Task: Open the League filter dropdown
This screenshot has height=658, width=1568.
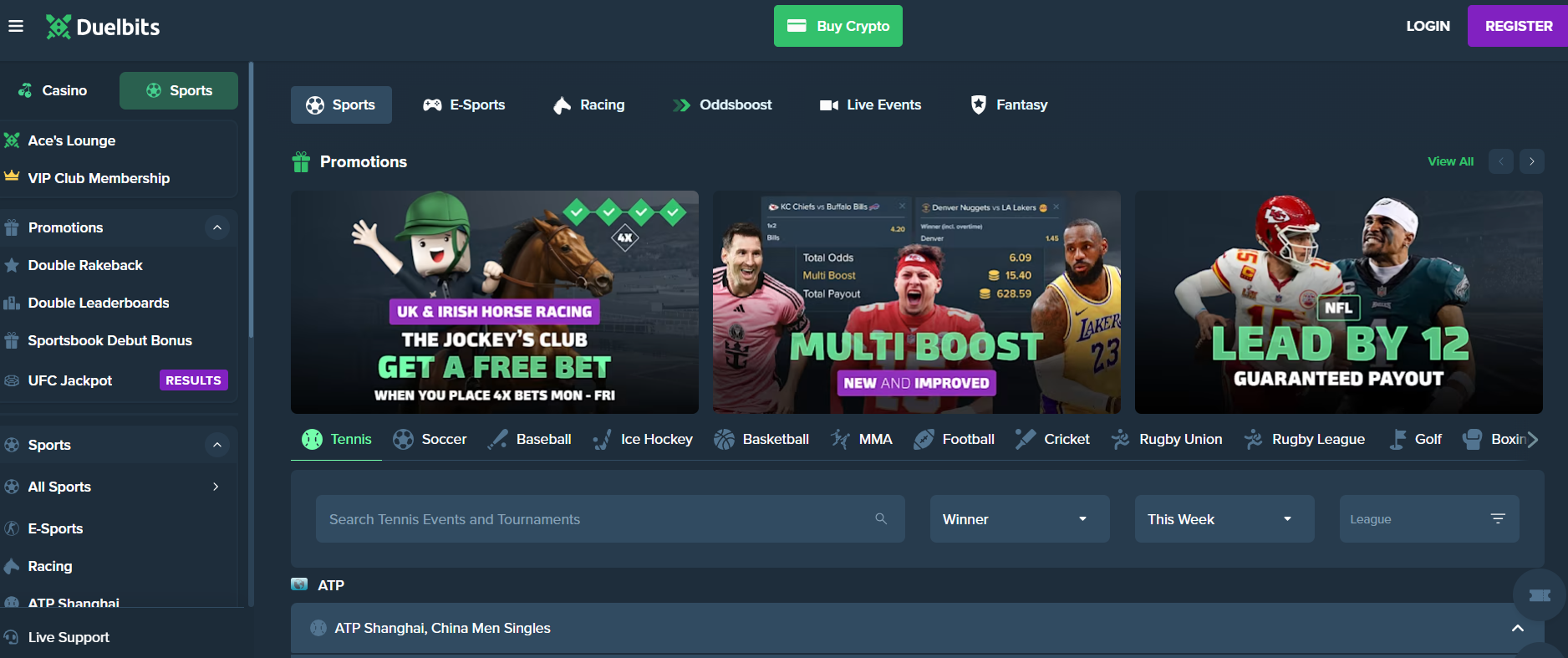Action: [1429, 519]
